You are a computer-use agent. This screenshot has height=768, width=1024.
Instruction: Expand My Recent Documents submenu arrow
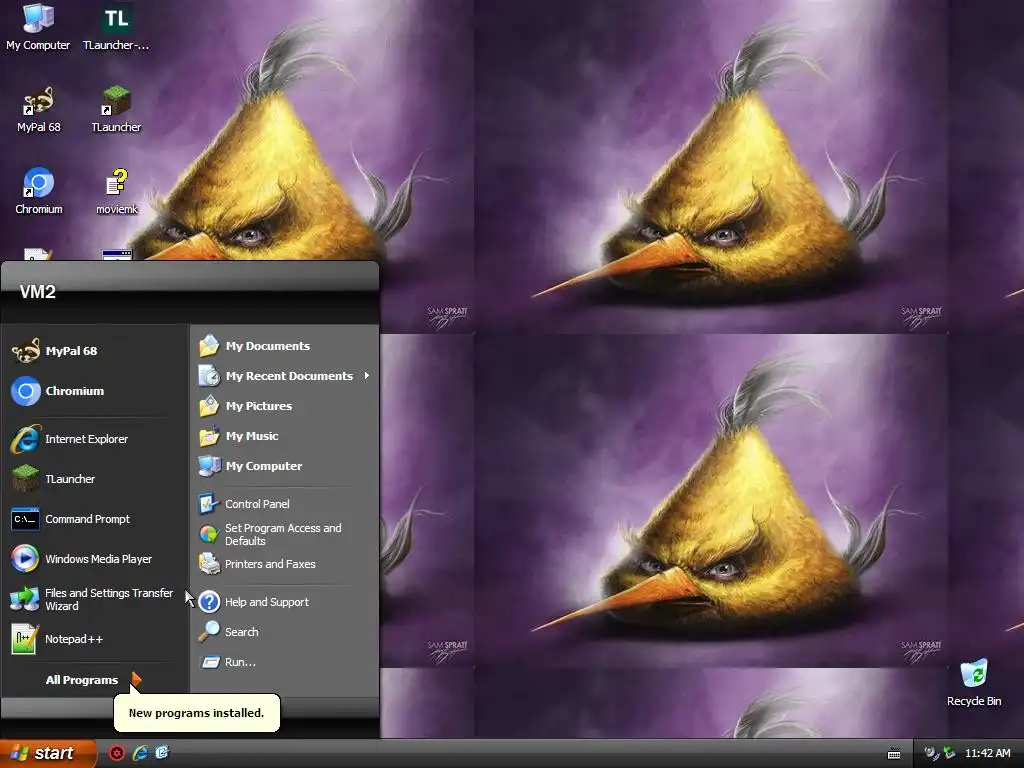[x=367, y=376]
